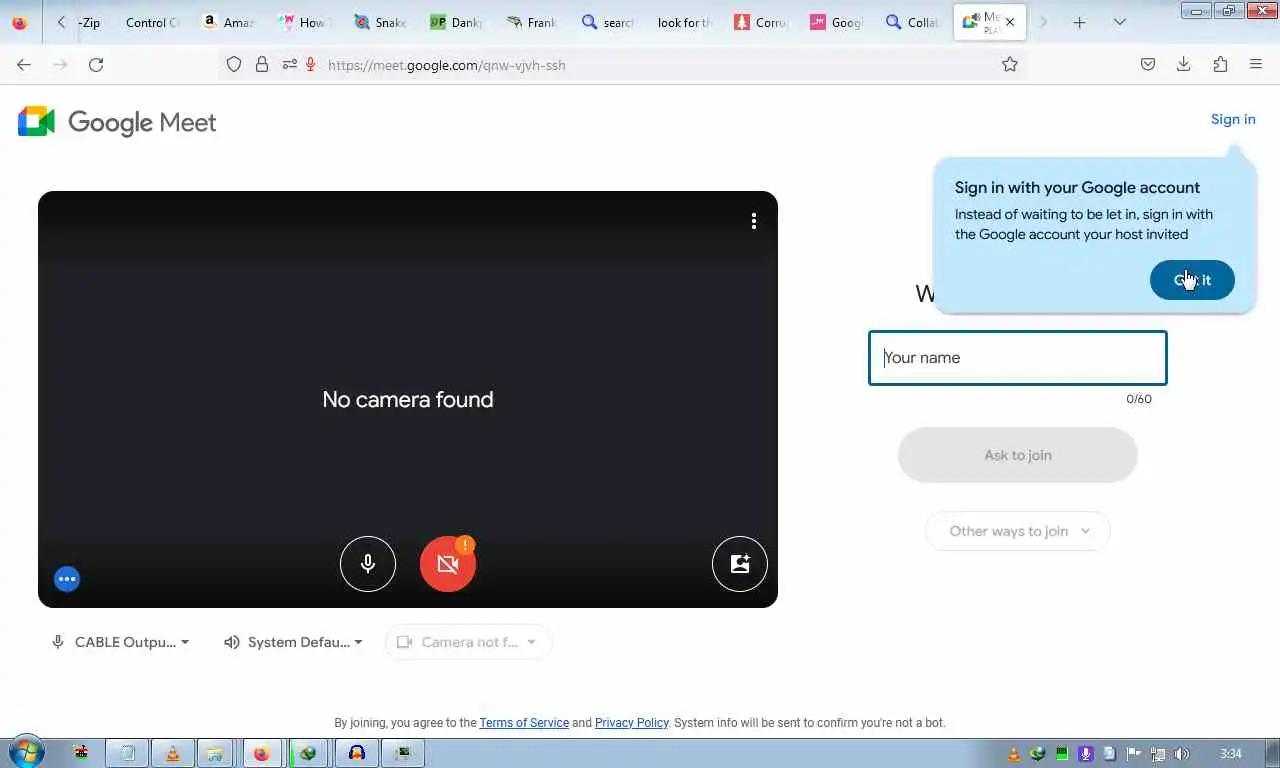
Task: Open the Firefox hamburger menu
Action: (x=1256, y=65)
